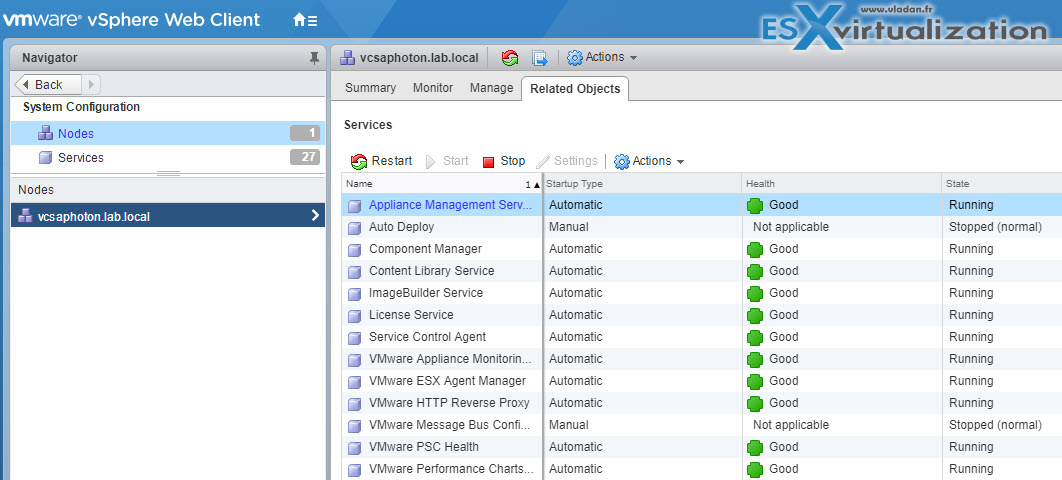Sort by the Health column header
1062x480 pixels.
tap(842, 183)
